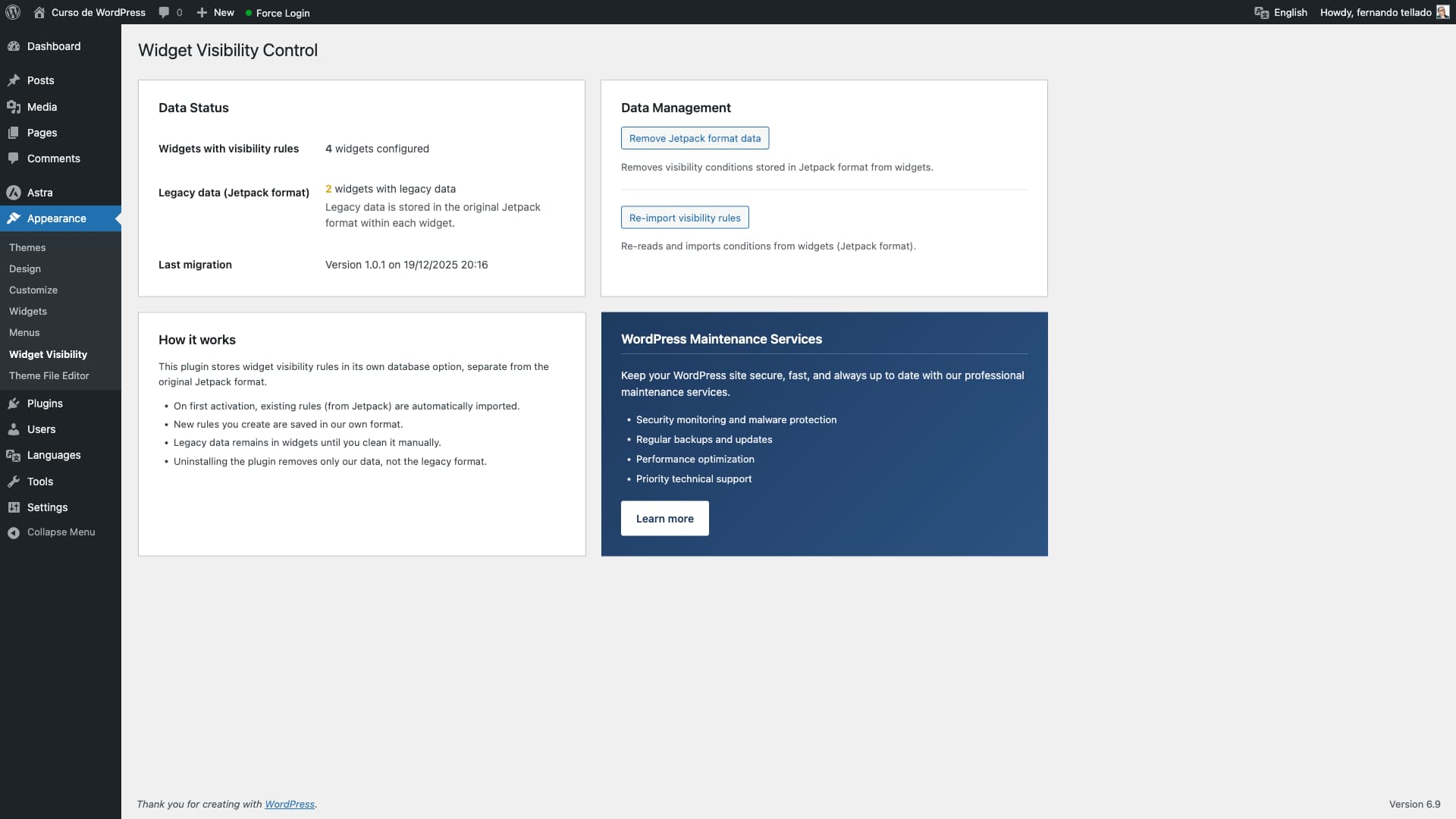Click the Posts pushpin icon

(x=14, y=80)
